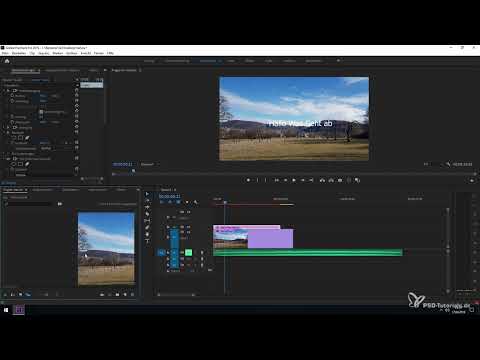Open the Sequenz menu
The width and height of the screenshot is (480, 360).
(44, 53)
